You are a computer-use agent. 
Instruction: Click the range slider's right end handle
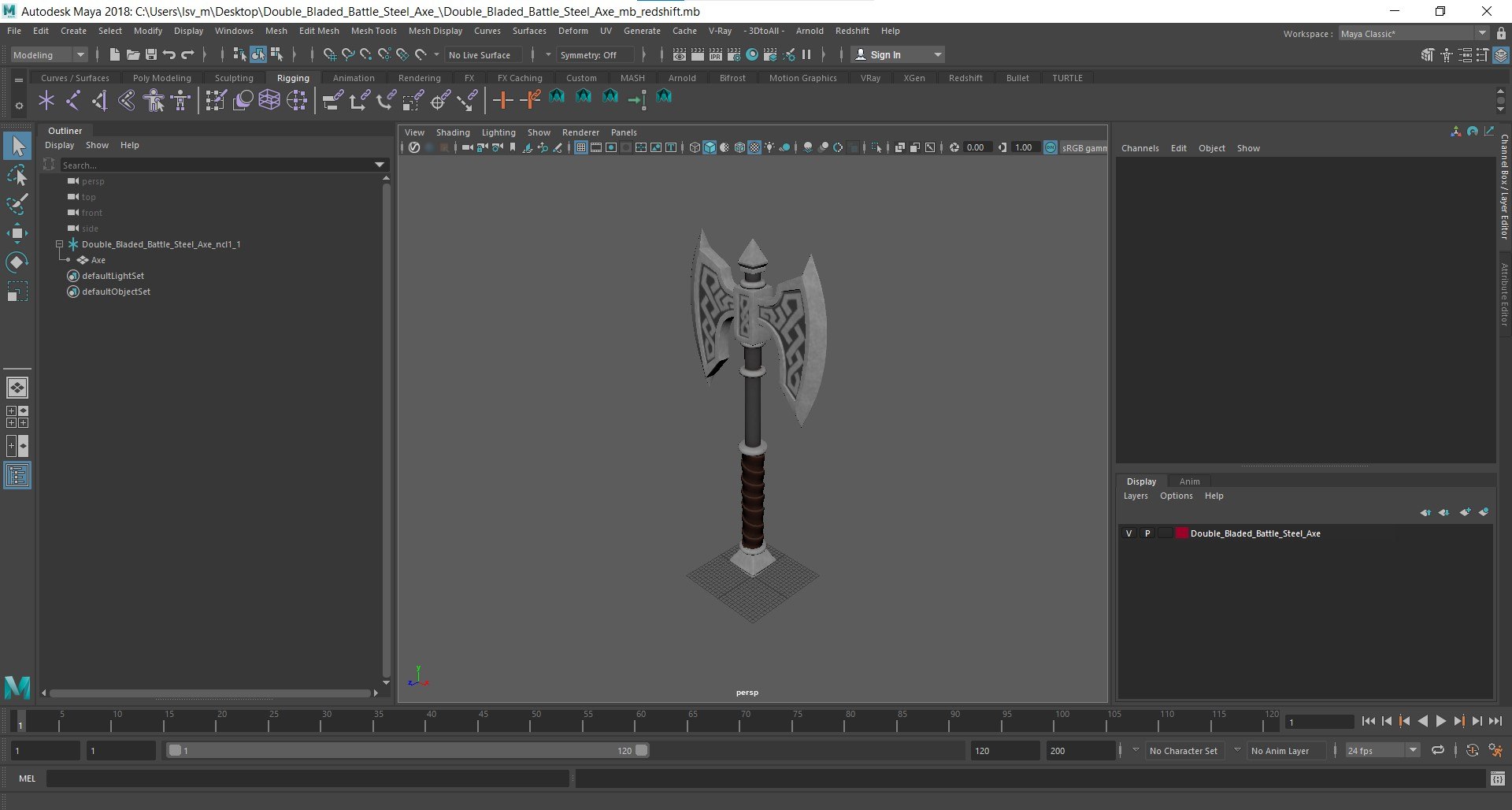coord(642,750)
